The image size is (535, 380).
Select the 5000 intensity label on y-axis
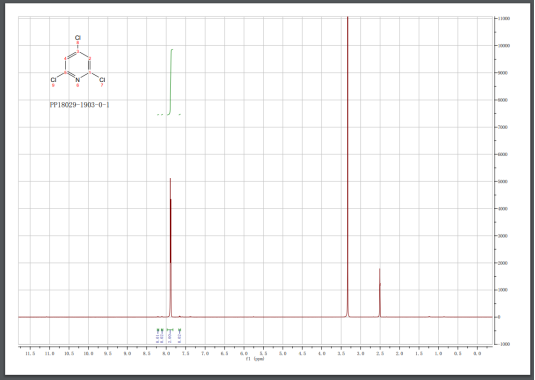[503, 181]
